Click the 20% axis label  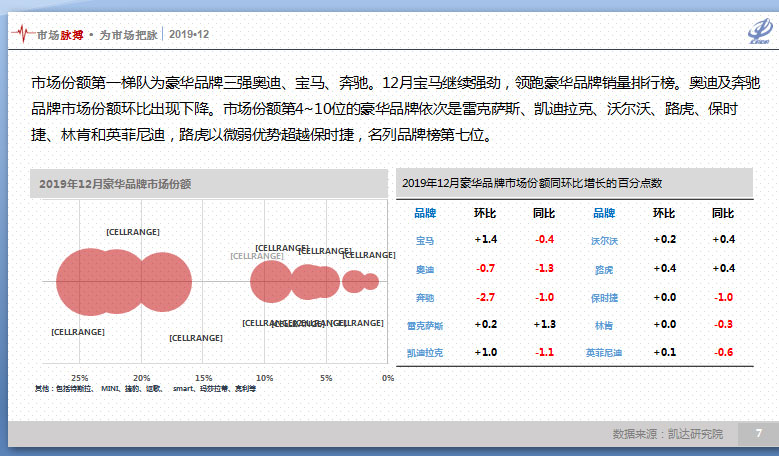(142, 378)
